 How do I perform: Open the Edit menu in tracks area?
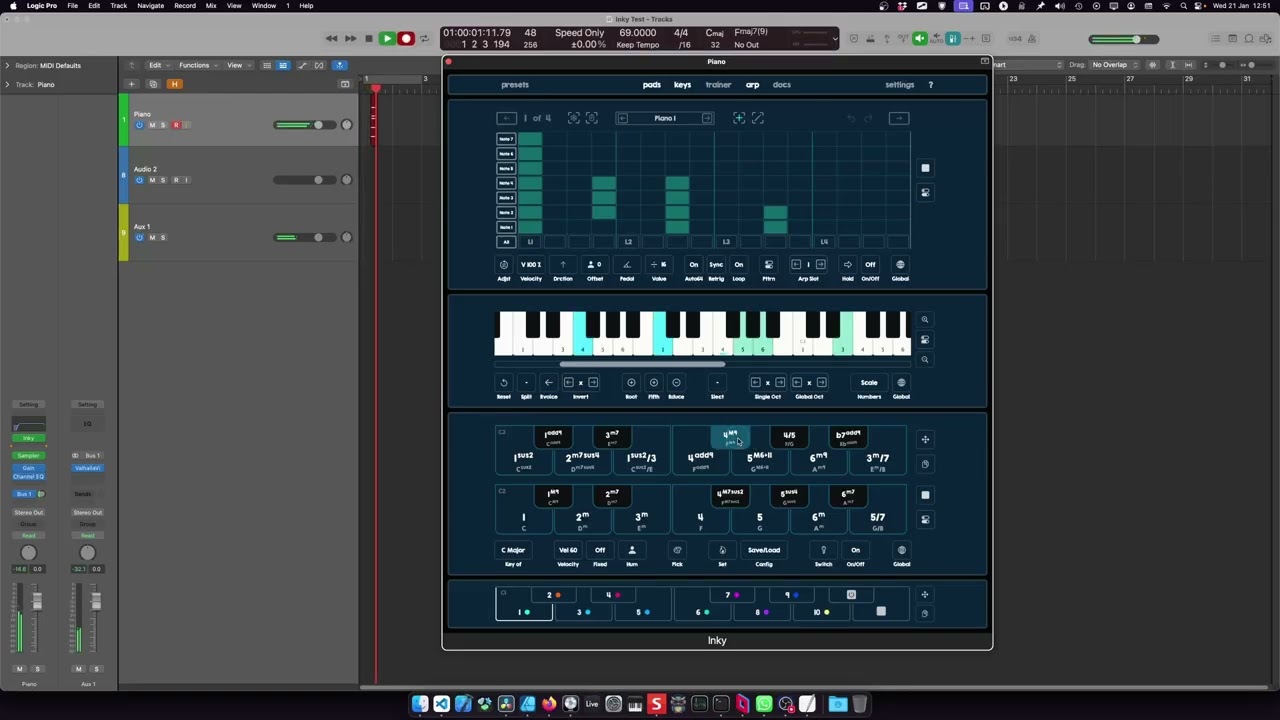[x=158, y=65]
